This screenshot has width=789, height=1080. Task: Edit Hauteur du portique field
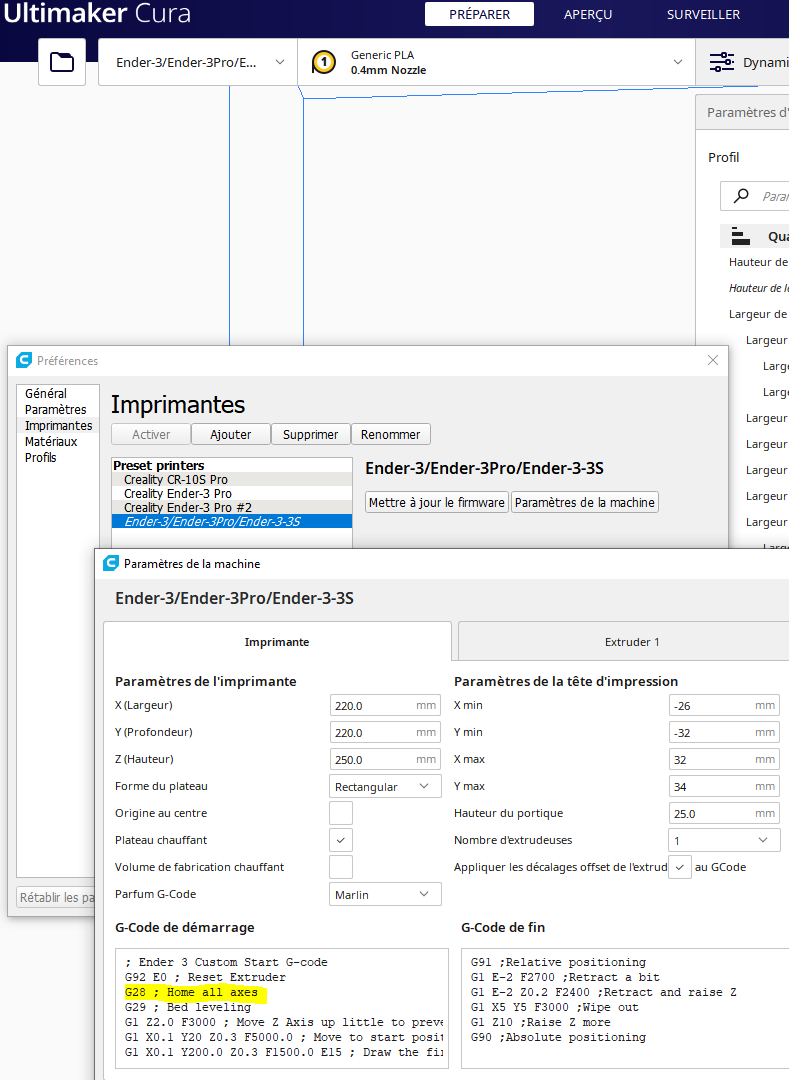point(724,813)
